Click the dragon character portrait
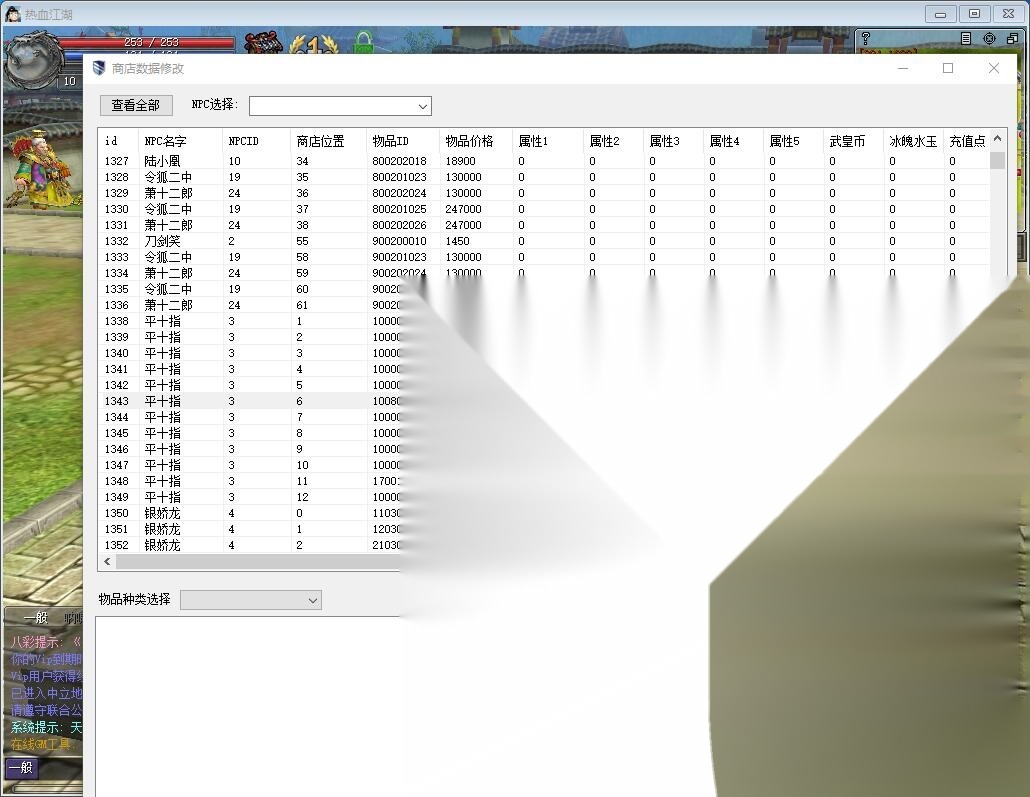Viewport: 1030px width, 797px height. [32, 60]
